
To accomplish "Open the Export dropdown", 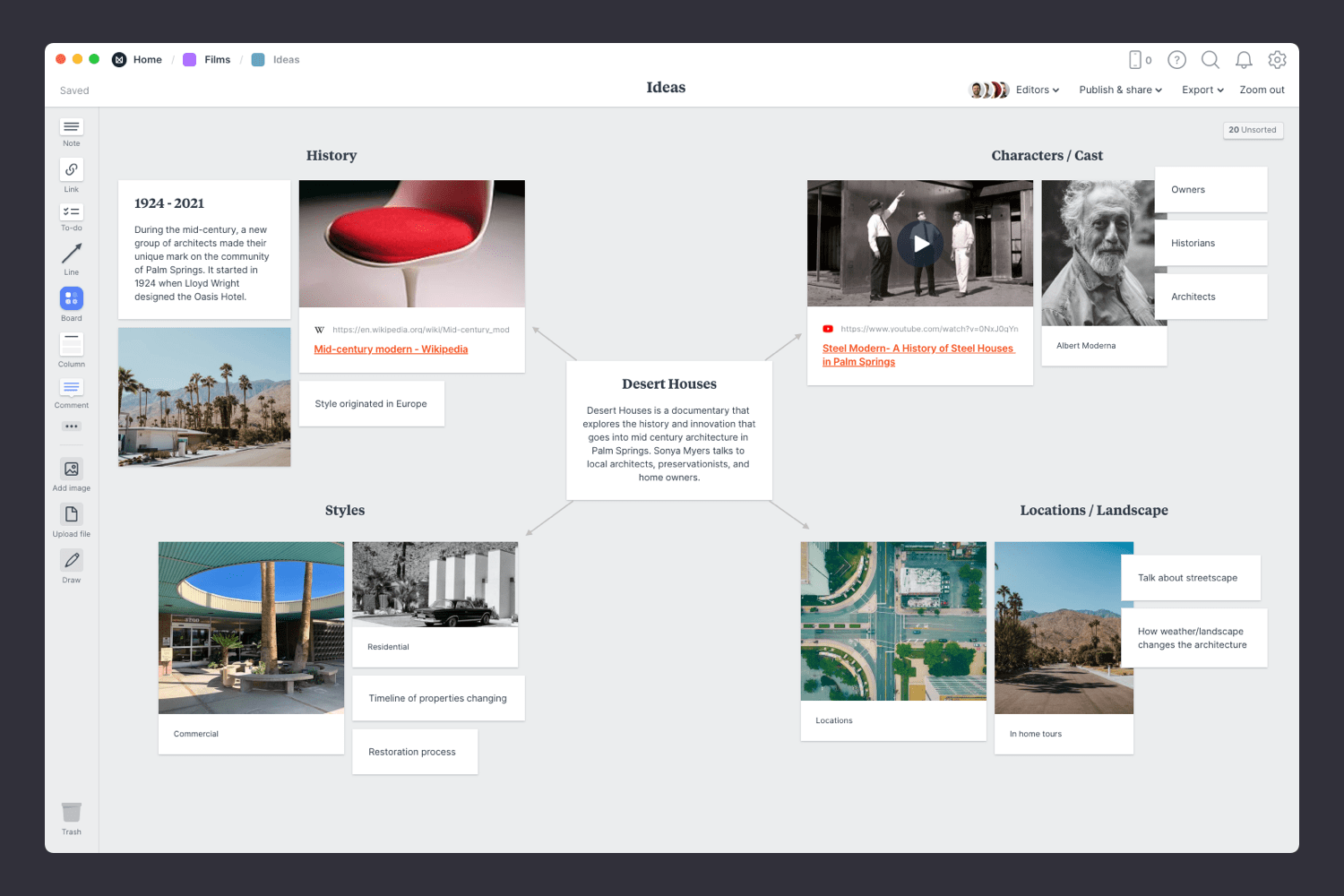I will click(x=1201, y=90).
